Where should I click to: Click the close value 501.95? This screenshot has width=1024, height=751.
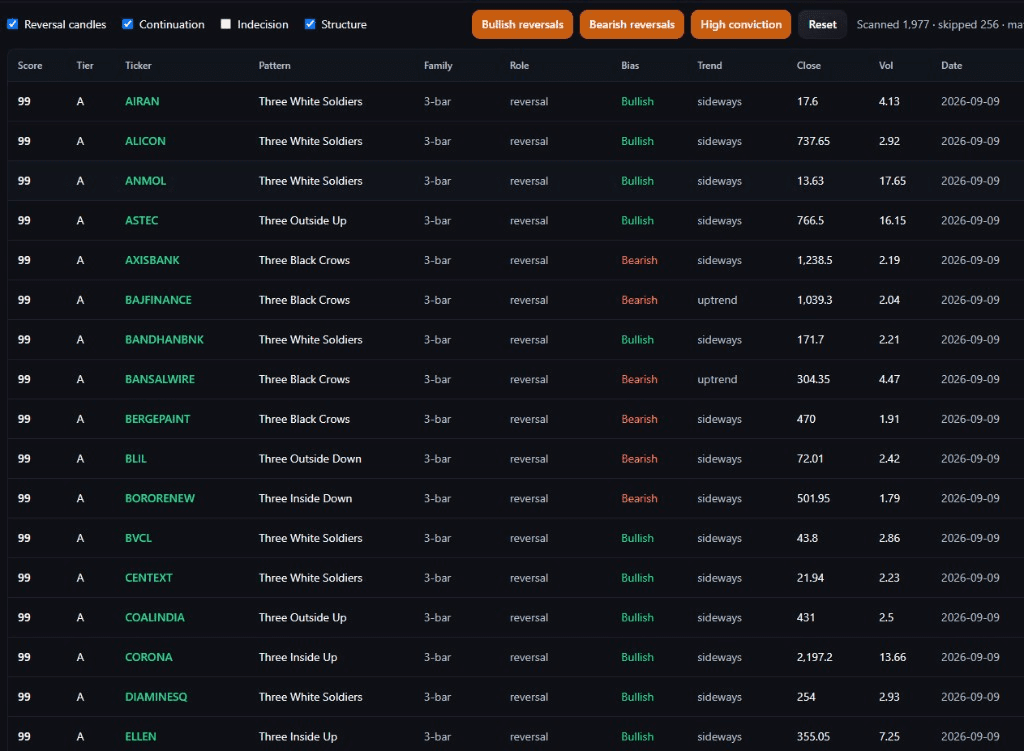tap(813, 498)
